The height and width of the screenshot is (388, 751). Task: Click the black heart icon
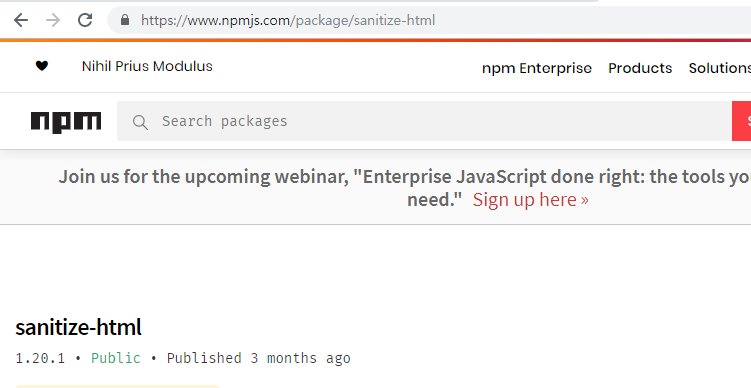42,66
